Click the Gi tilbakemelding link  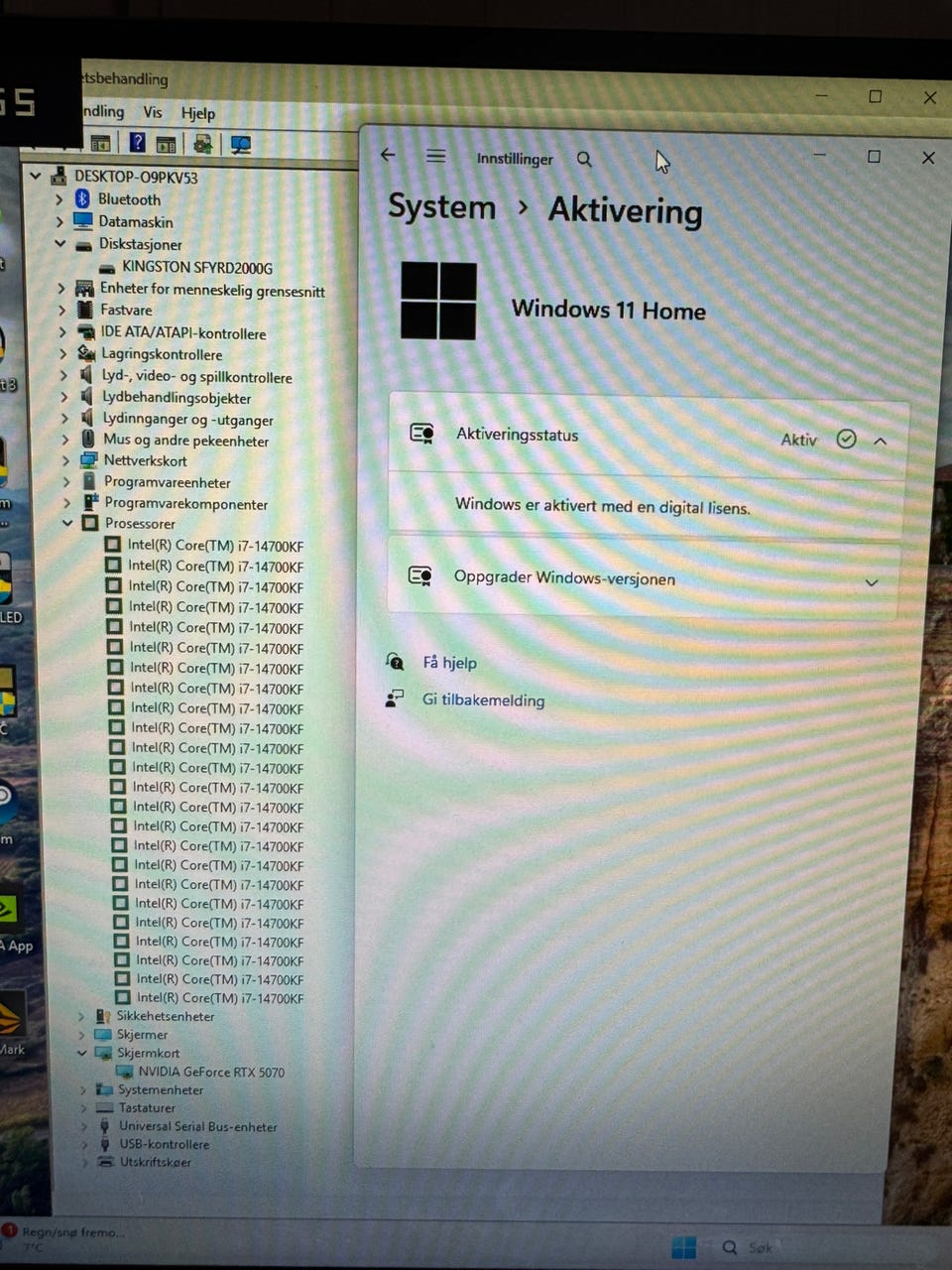tap(483, 699)
